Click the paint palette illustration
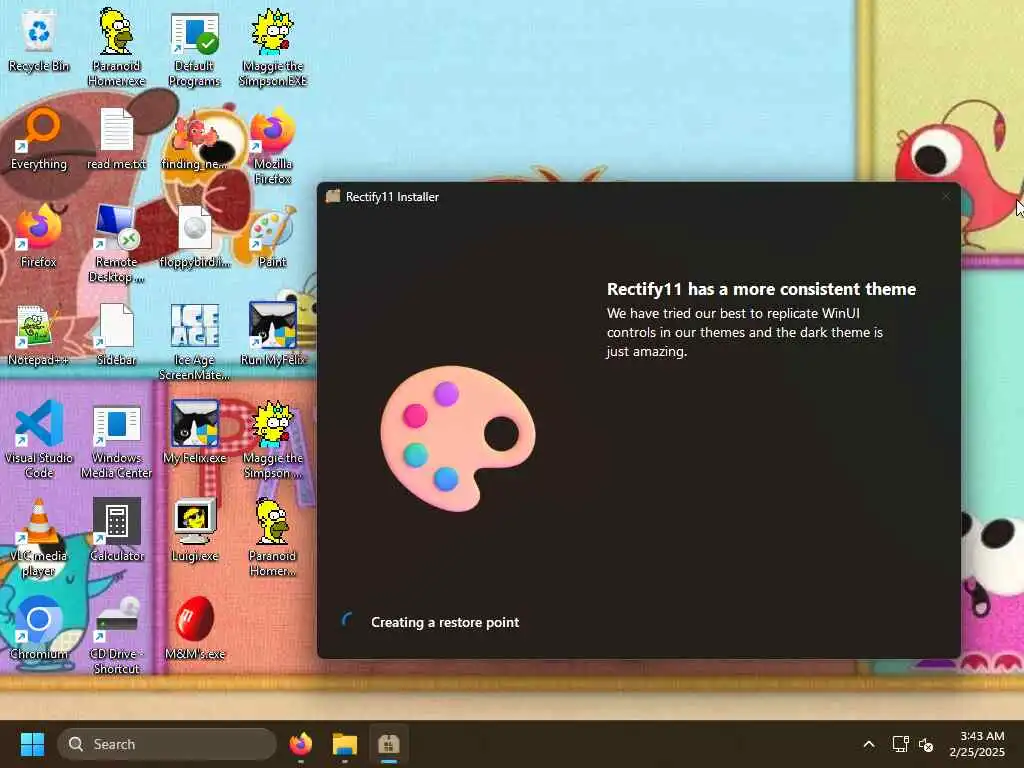 click(x=458, y=438)
